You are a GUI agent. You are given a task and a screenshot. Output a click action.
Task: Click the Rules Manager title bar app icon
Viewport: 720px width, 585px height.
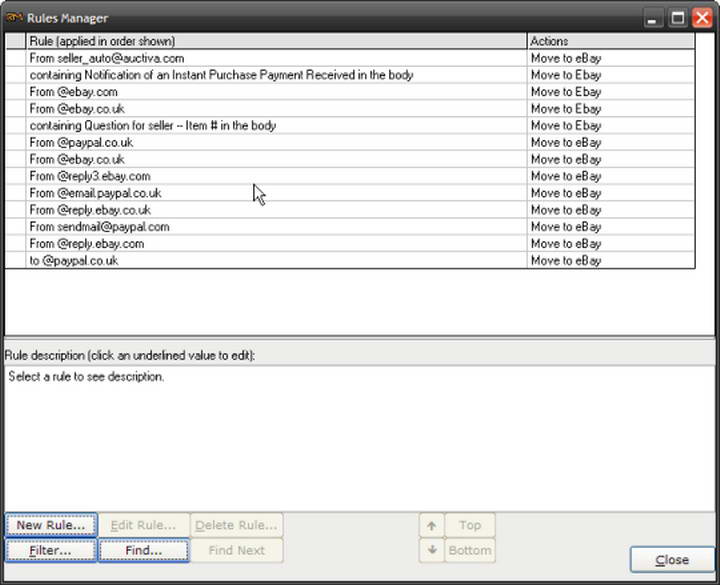(14, 18)
